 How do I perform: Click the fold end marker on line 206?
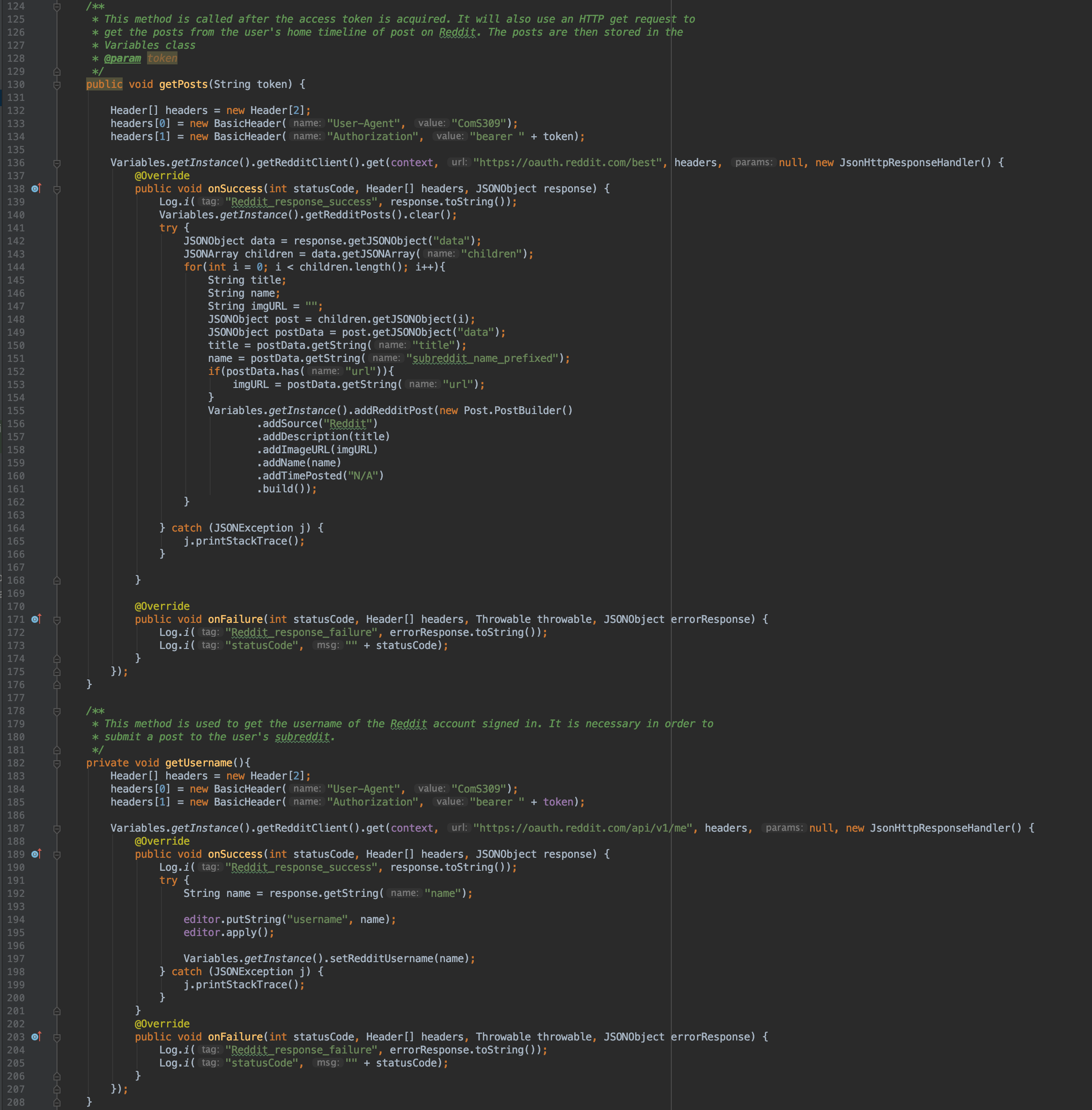(x=57, y=1076)
